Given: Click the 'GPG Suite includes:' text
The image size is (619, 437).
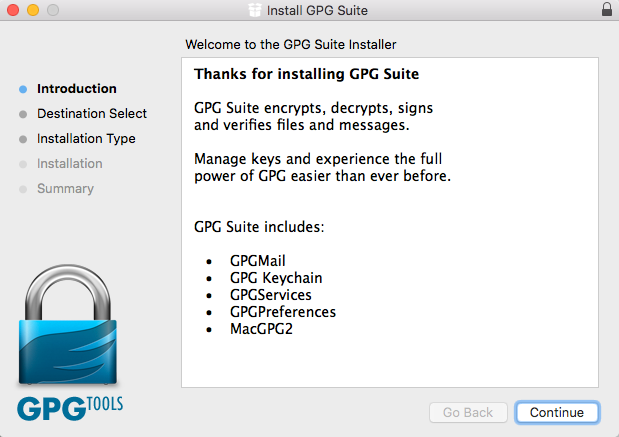Looking at the screenshot, I should (259, 227).
